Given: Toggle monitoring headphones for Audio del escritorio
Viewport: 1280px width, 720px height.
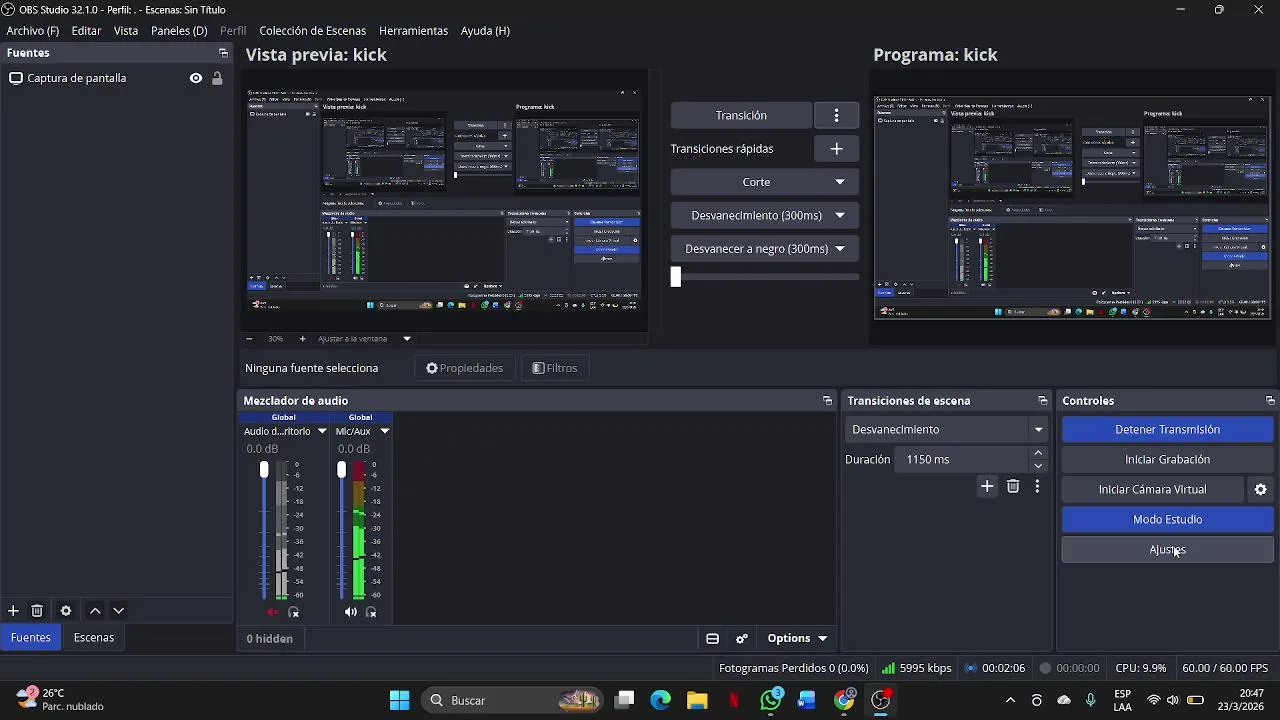Looking at the screenshot, I should pos(294,612).
